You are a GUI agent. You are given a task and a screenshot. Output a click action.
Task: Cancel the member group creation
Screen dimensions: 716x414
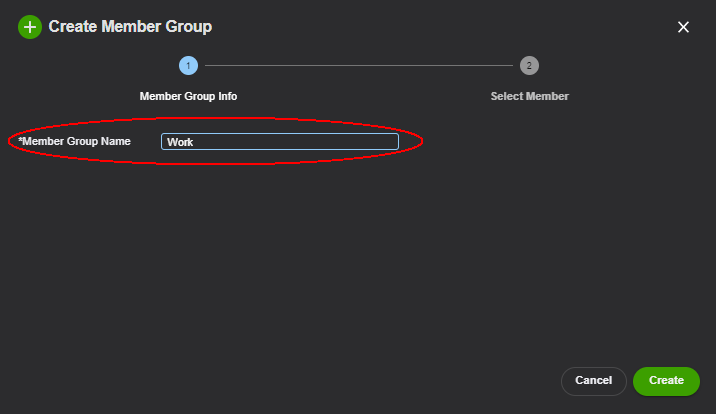point(594,381)
